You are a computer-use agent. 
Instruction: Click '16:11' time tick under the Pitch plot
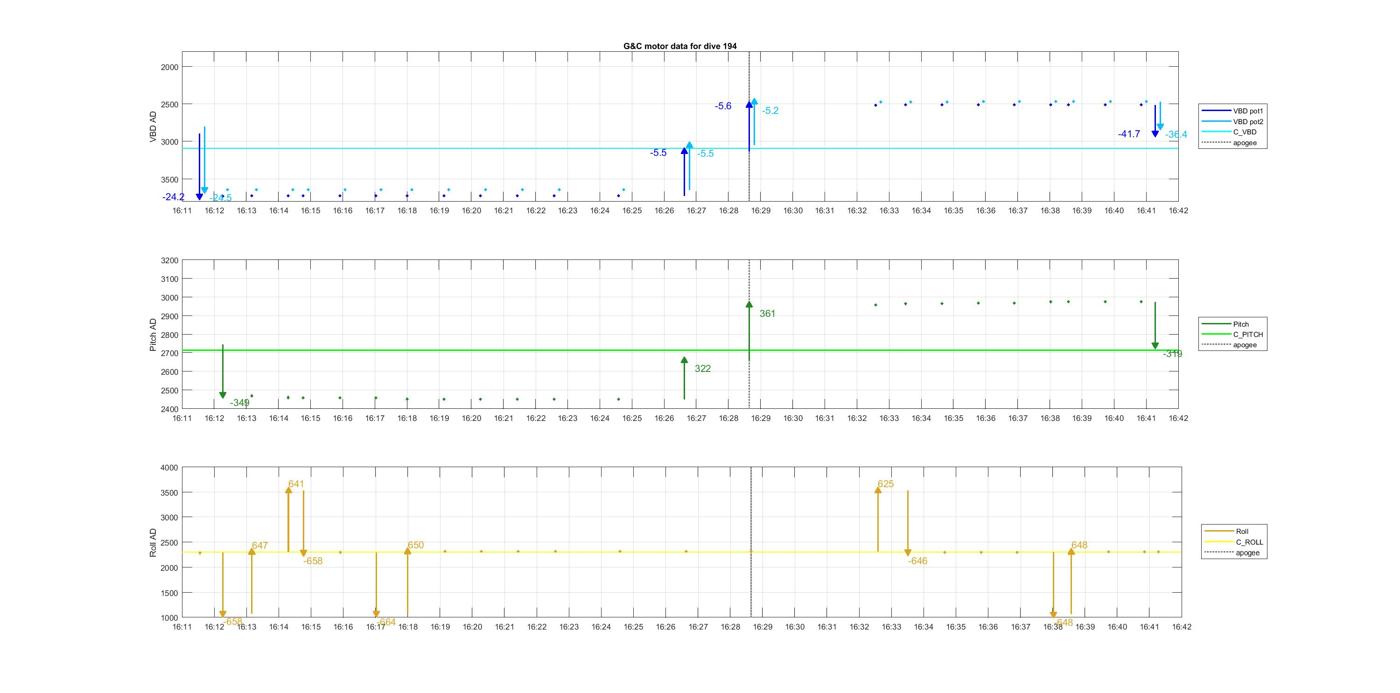[x=182, y=419]
